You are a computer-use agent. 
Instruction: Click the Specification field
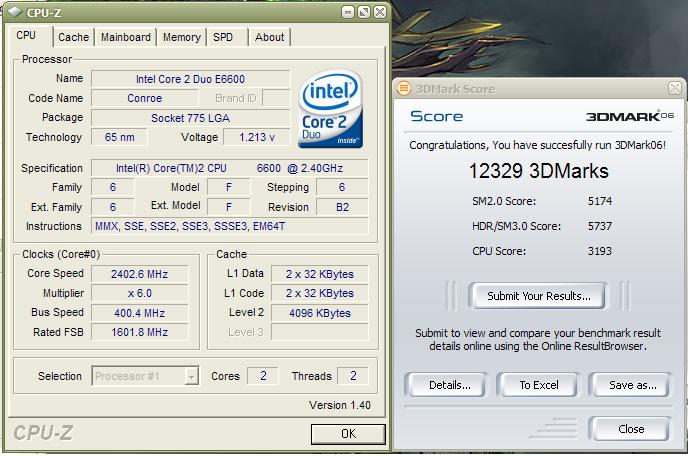coord(230,168)
